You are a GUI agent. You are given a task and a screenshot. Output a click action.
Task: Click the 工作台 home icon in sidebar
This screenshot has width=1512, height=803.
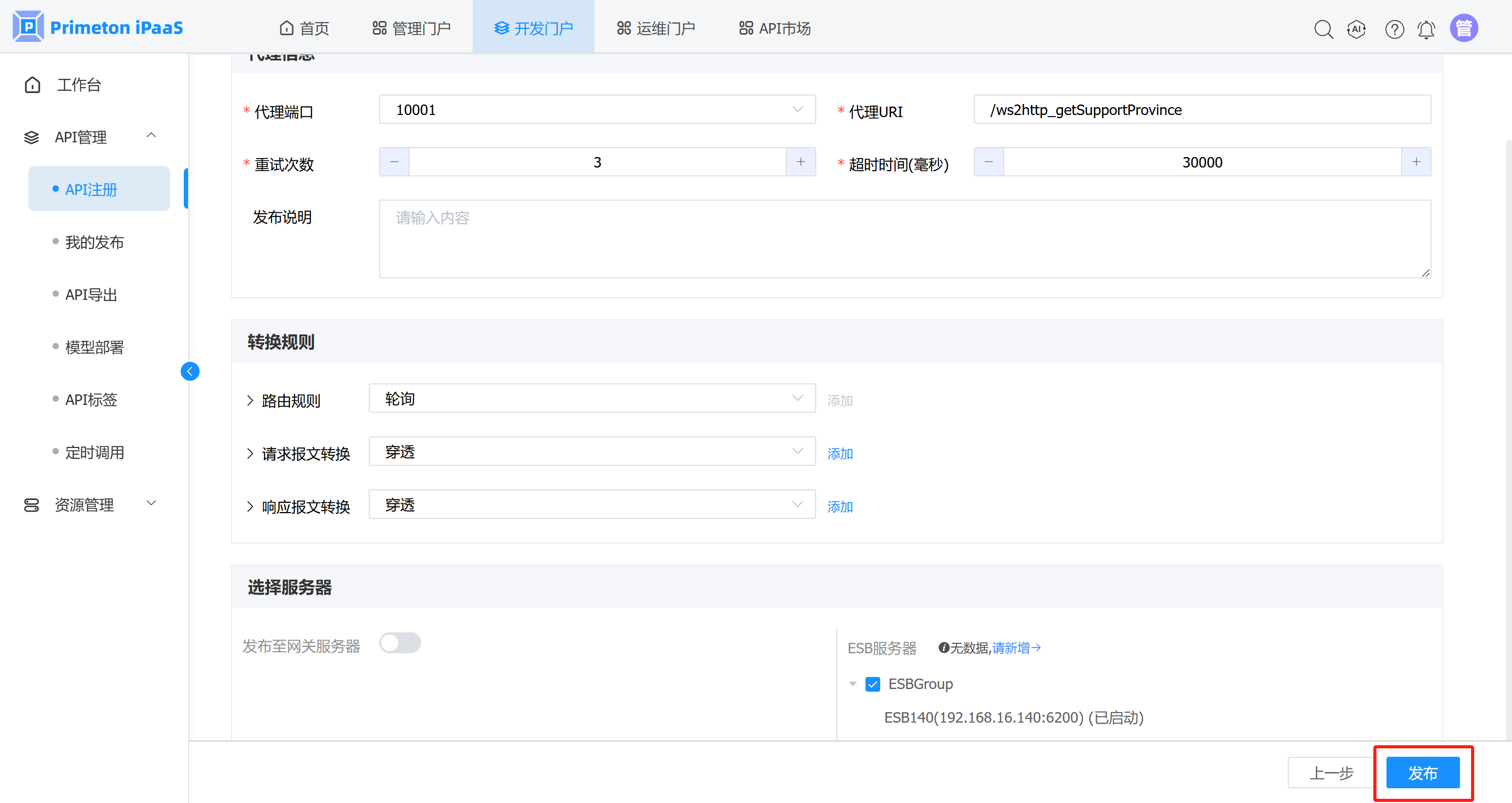[x=33, y=85]
